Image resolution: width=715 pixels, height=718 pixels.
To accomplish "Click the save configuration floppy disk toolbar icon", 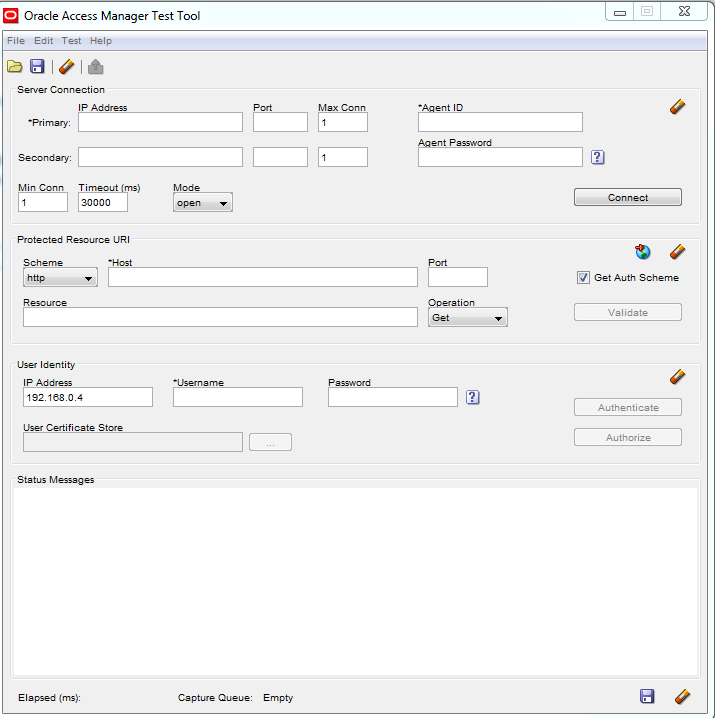I will point(37,66).
